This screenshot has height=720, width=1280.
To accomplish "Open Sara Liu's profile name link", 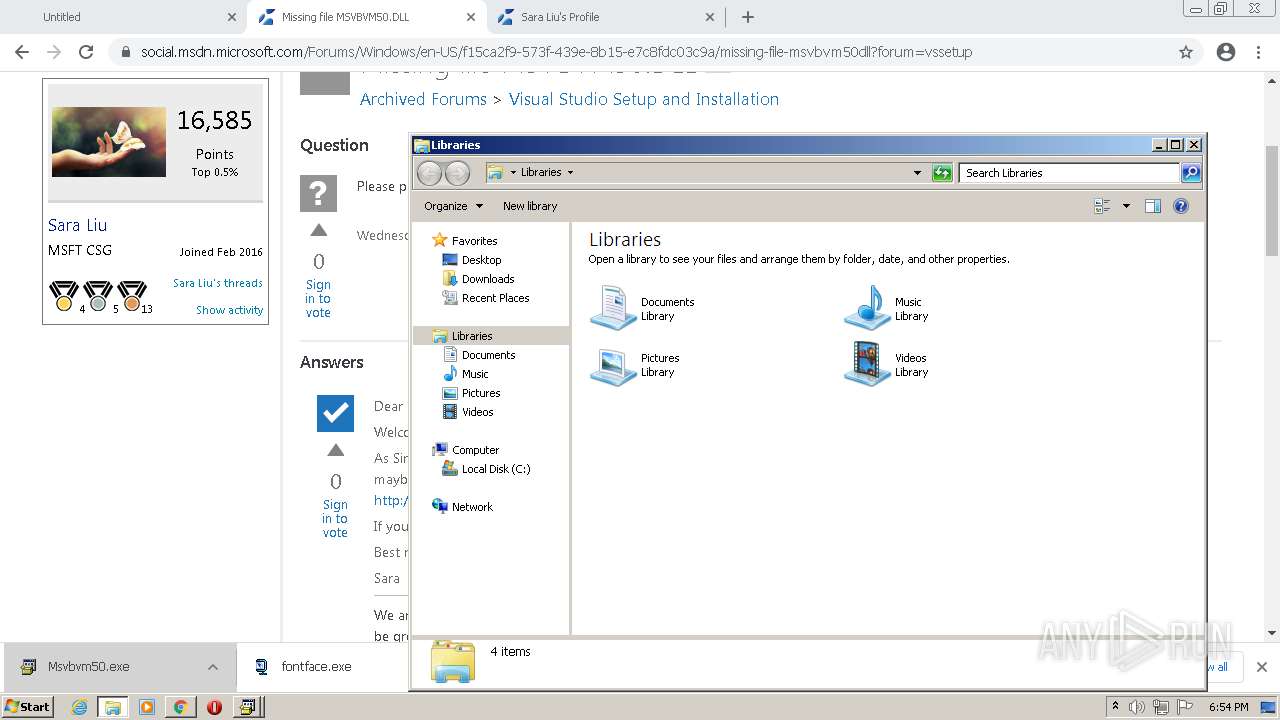I will 77,226.
